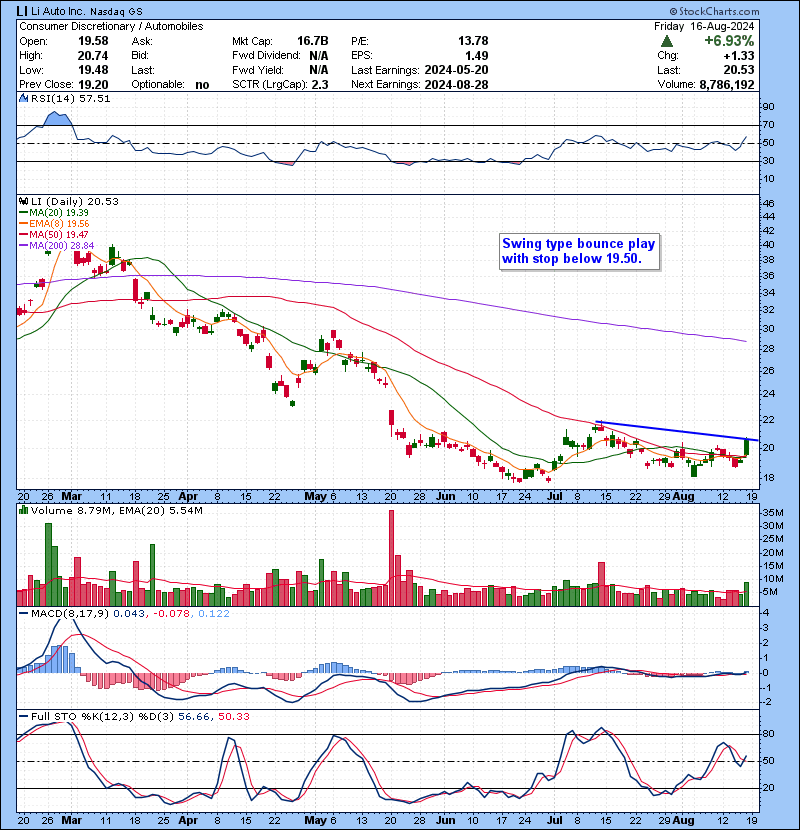Click the Nasdaq GS exchange label
The height and width of the screenshot is (830, 800).
[x=116, y=12]
